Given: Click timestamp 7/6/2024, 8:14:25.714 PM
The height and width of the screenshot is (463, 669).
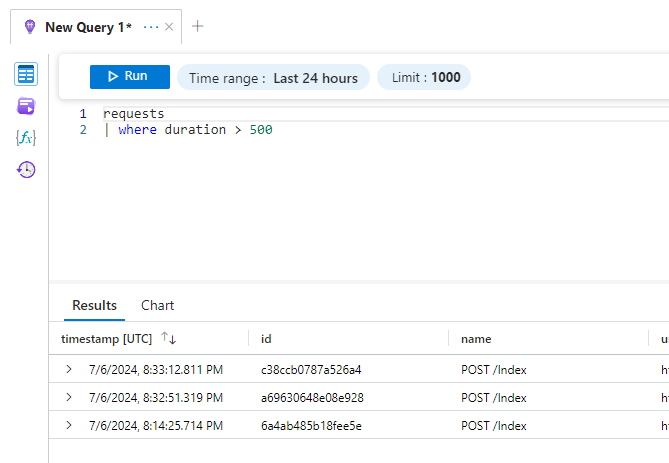Looking at the screenshot, I should click(x=156, y=425).
